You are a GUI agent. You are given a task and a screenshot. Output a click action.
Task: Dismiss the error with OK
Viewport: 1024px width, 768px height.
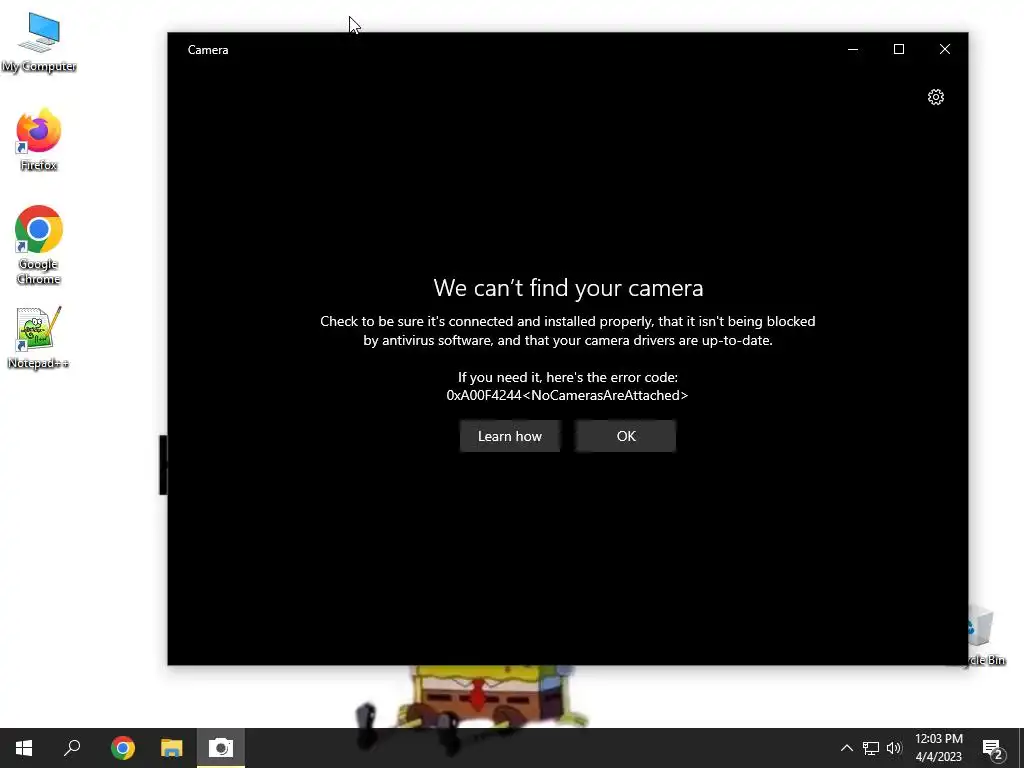[x=626, y=436]
